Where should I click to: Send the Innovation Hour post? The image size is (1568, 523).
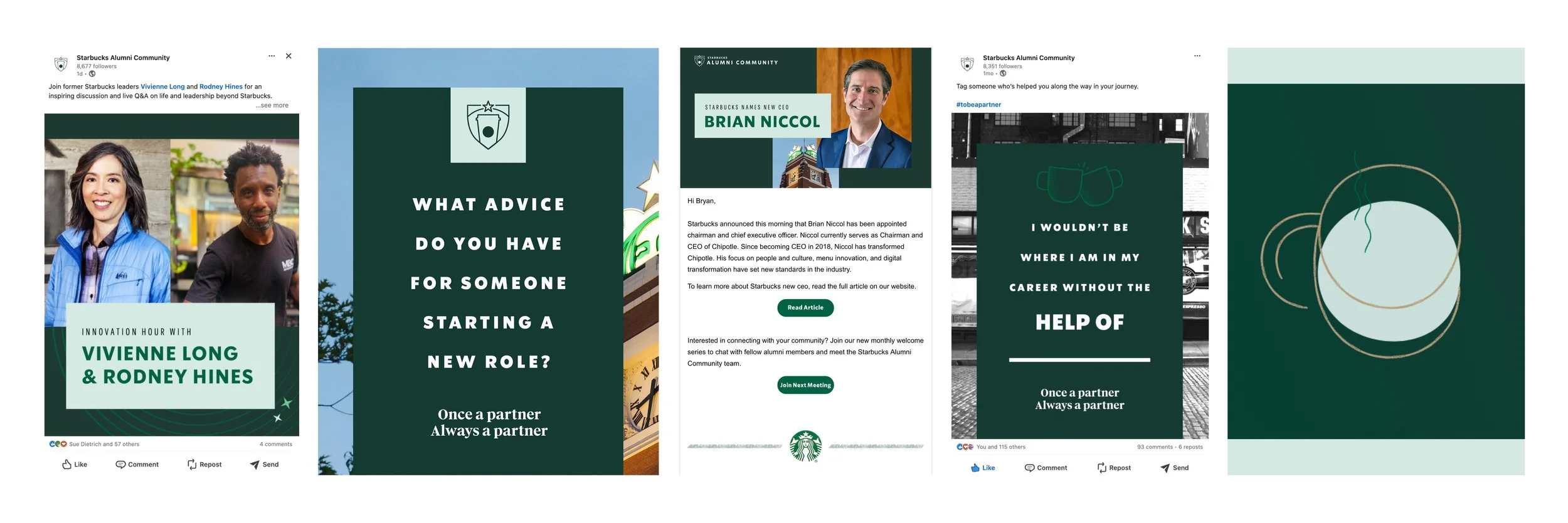point(264,465)
